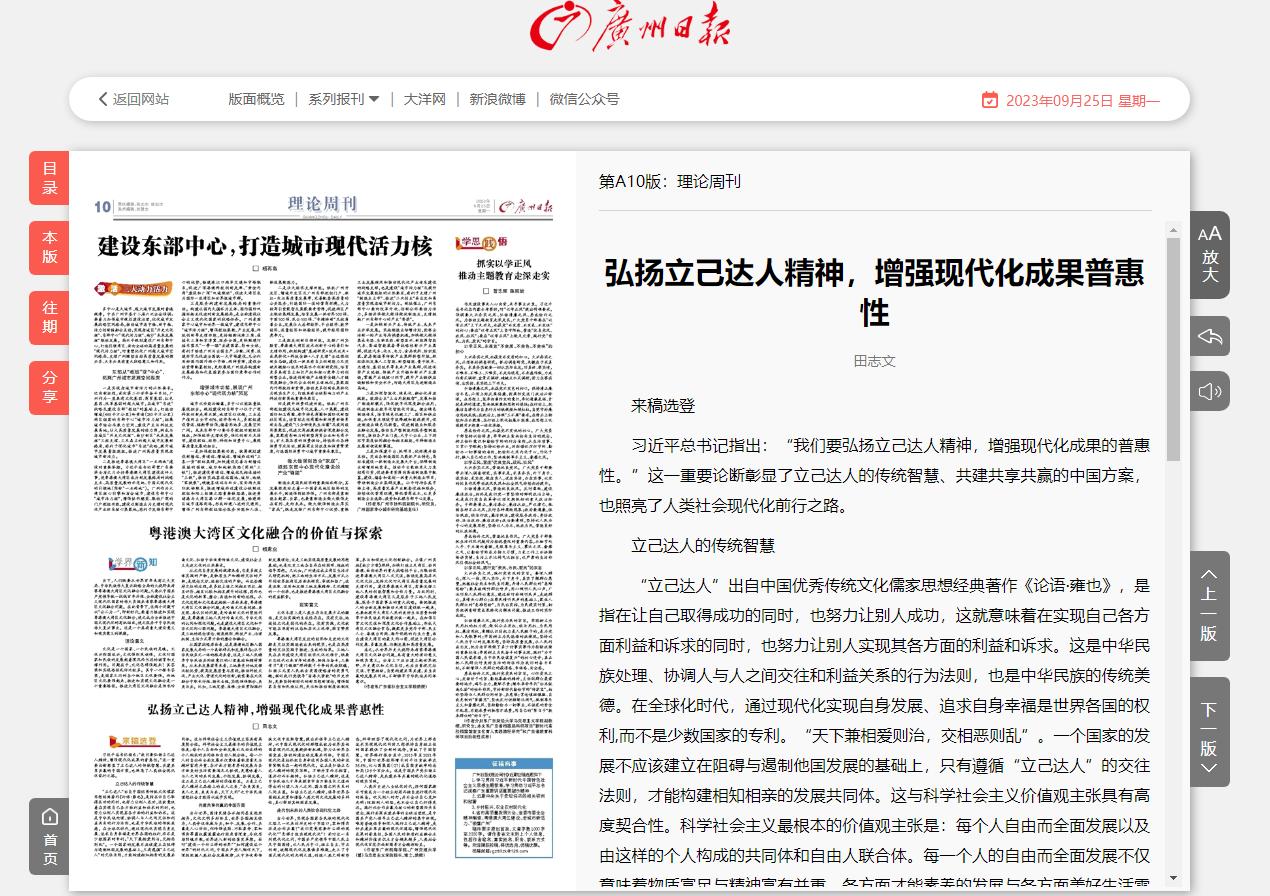Open the 往期 past issues tab
This screenshot has height=896, width=1270.
[x=49, y=318]
